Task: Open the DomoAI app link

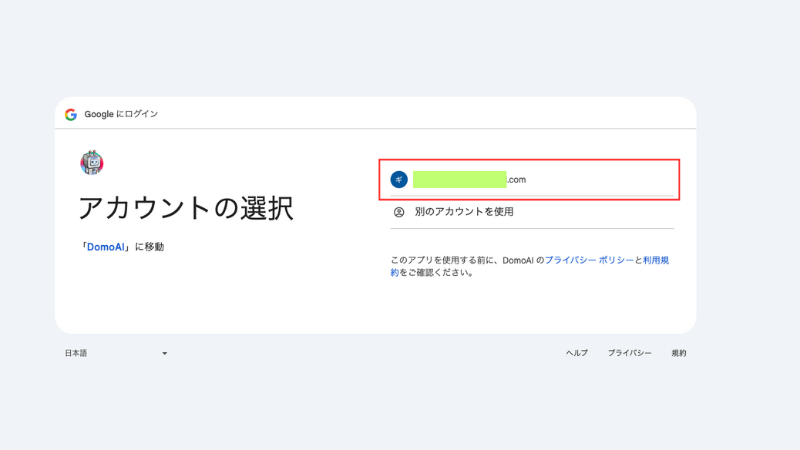Action: click(x=106, y=247)
